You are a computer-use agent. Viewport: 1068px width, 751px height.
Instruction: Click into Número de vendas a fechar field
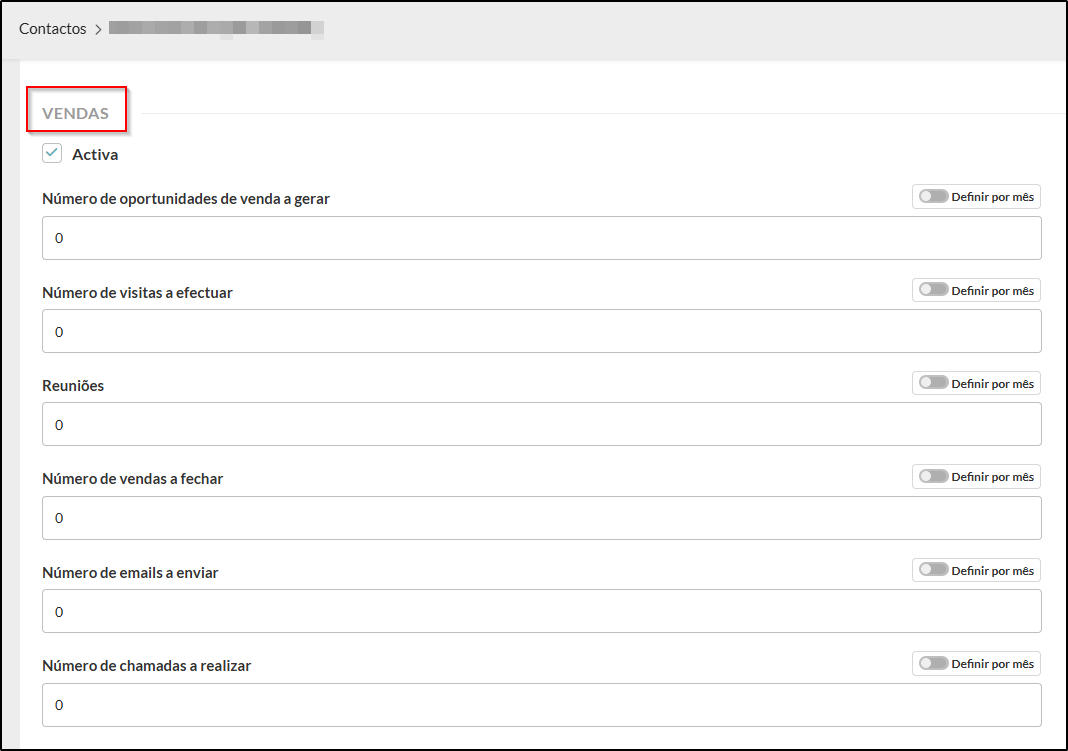(x=541, y=518)
